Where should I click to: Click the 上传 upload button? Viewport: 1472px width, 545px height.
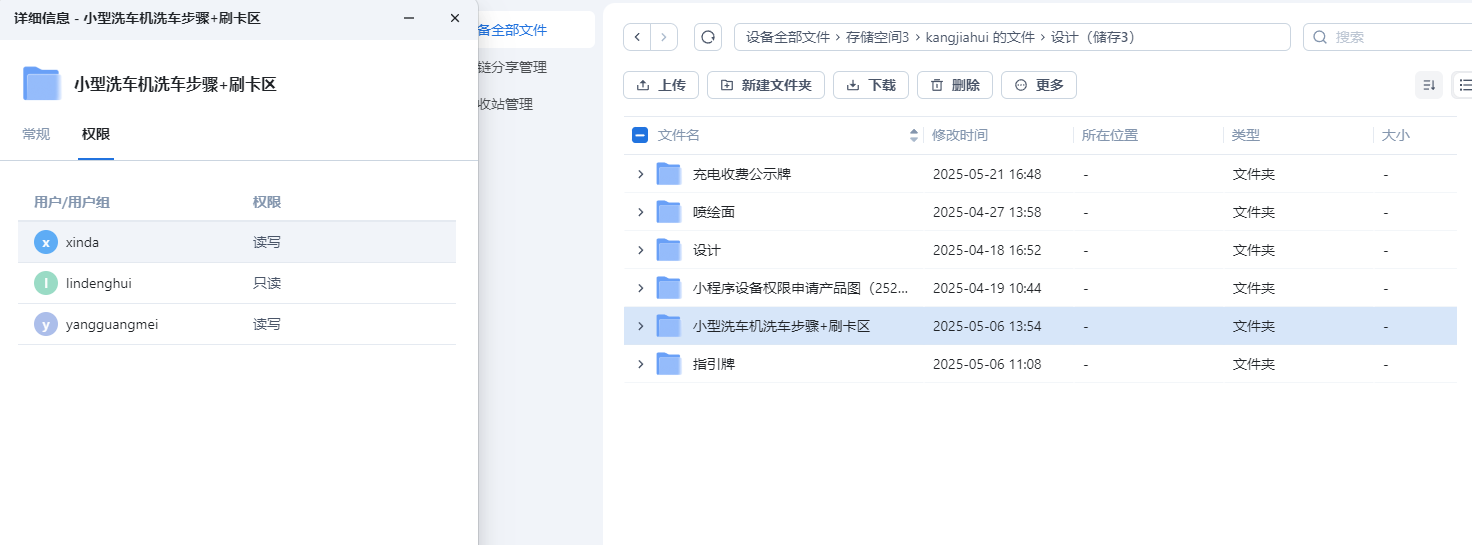660,85
